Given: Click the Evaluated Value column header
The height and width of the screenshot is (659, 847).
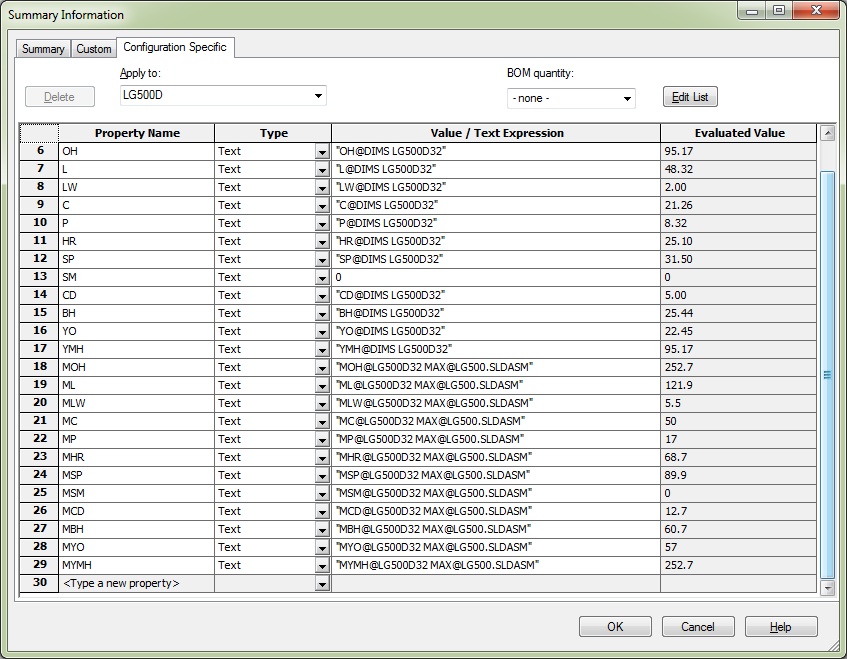Looking at the screenshot, I should tap(739, 133).
